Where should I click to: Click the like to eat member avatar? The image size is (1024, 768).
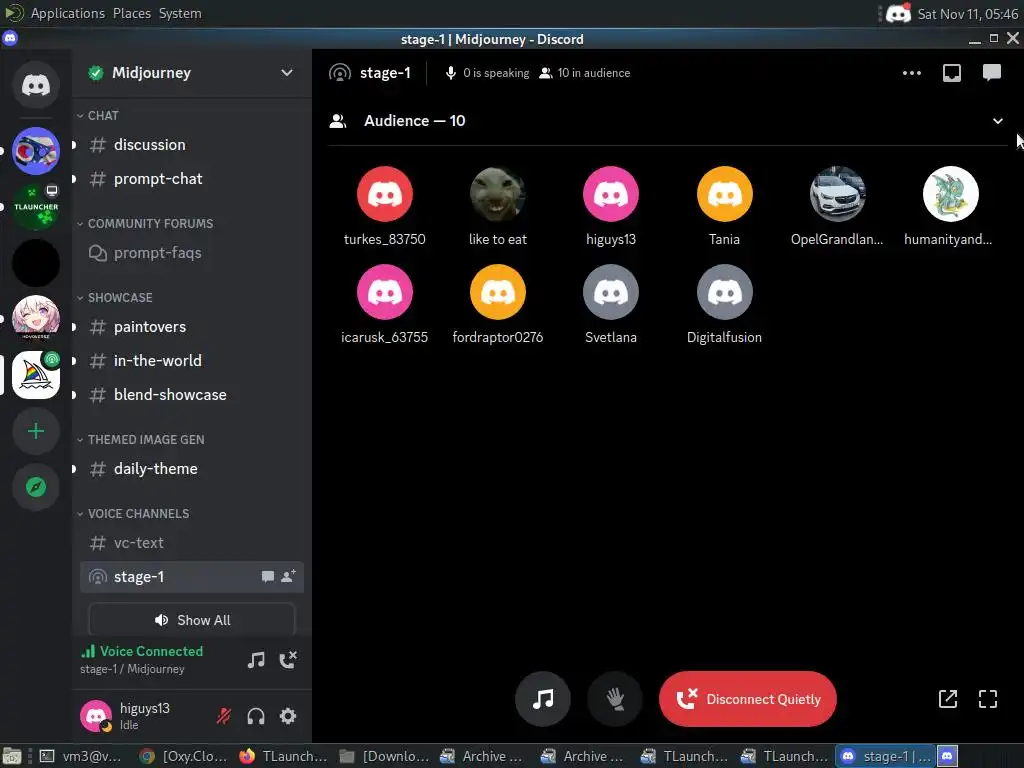coord(498,194)
